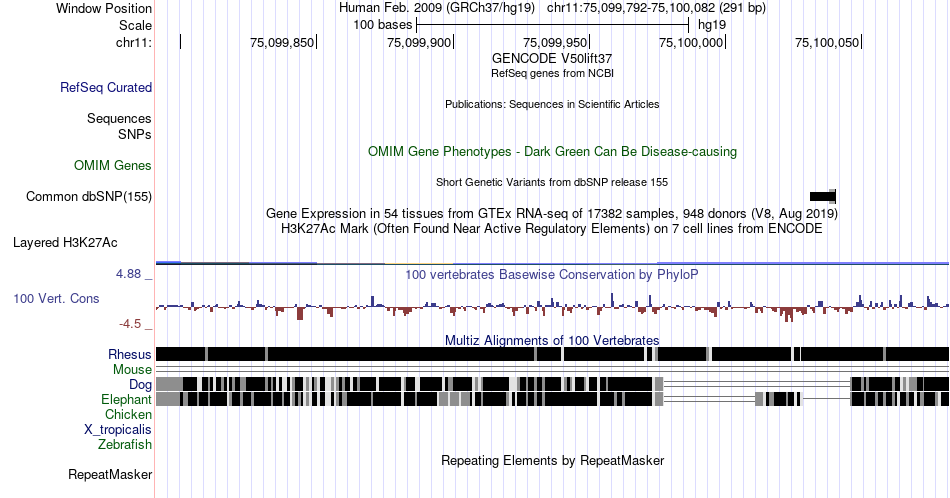Click the Scale label

135,25
